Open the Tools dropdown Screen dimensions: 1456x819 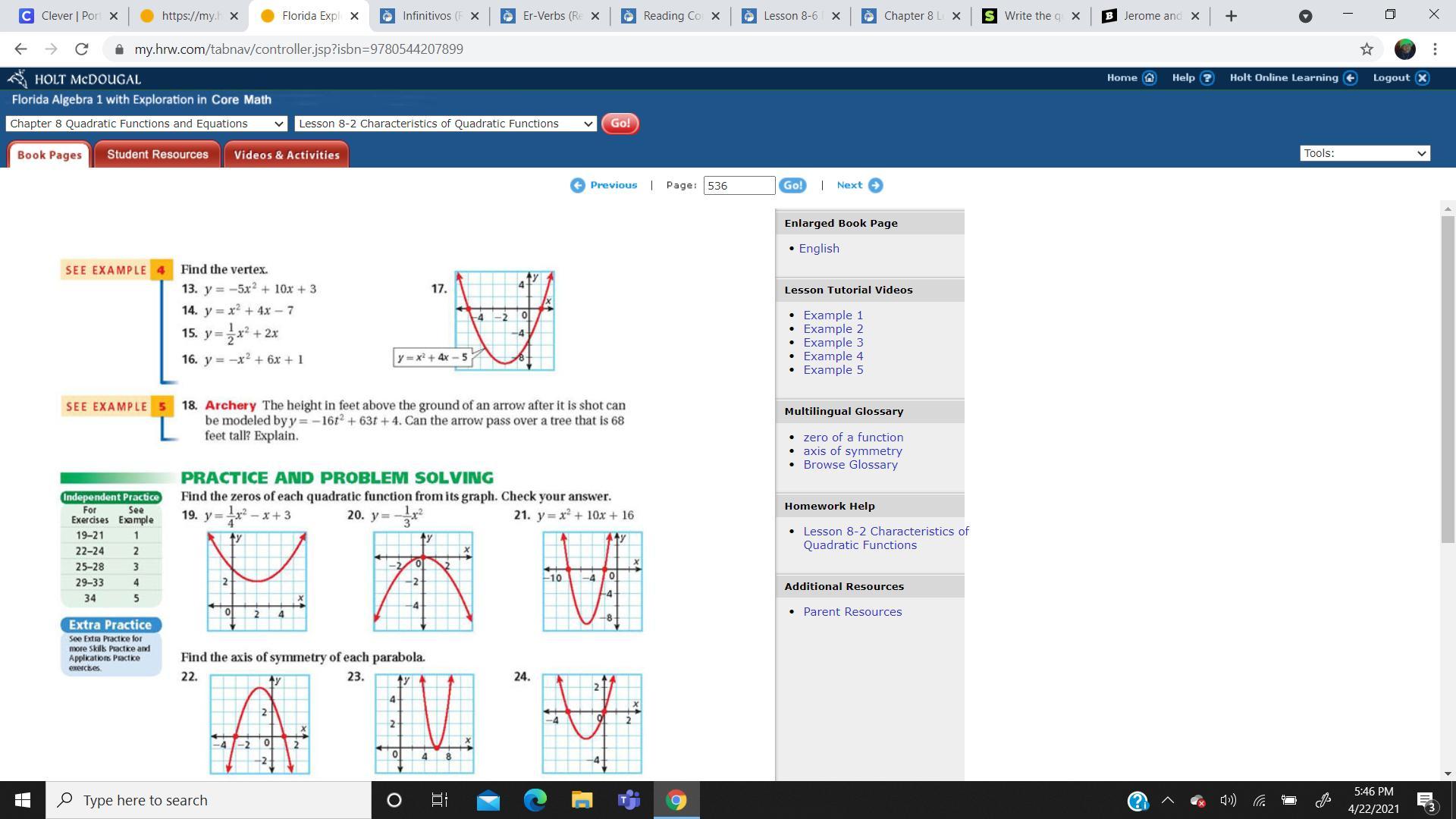click(x=1364, y=153)
